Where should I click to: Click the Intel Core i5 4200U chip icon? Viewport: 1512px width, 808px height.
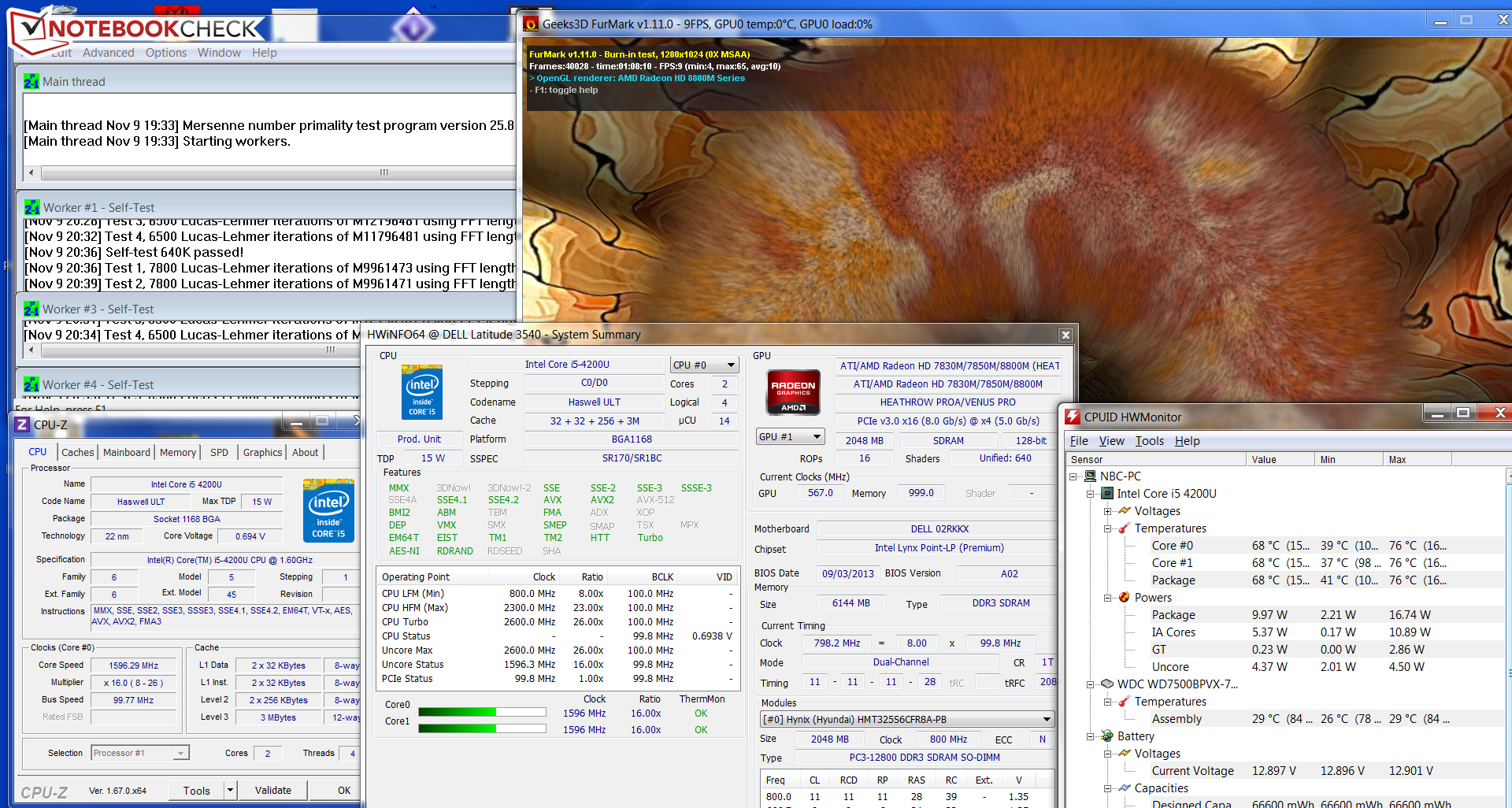1107,493
